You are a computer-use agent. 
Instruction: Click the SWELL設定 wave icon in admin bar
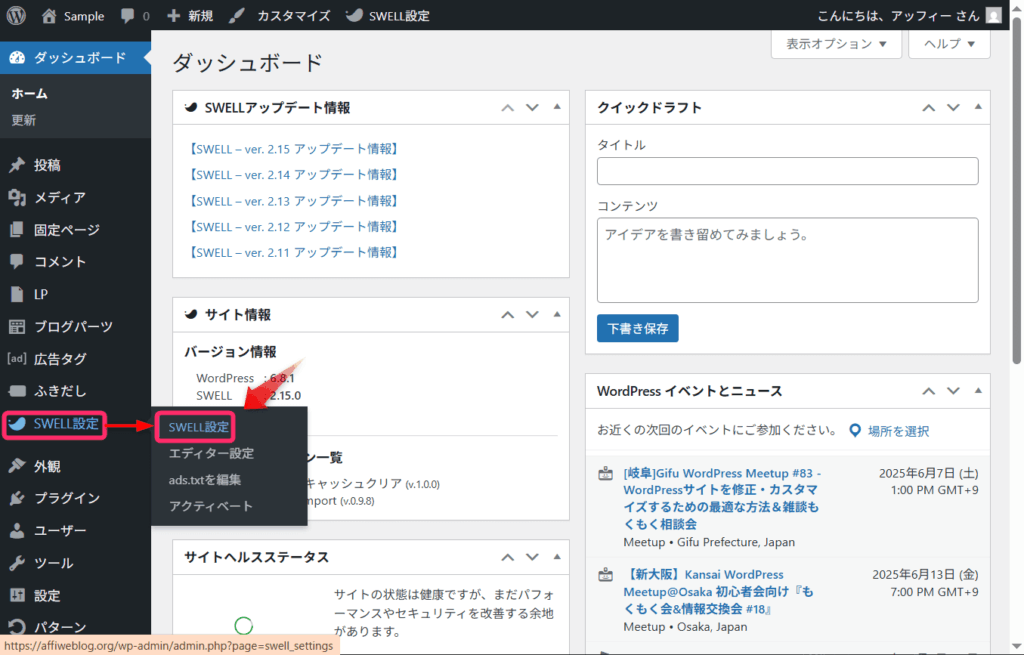click(354, 16)
